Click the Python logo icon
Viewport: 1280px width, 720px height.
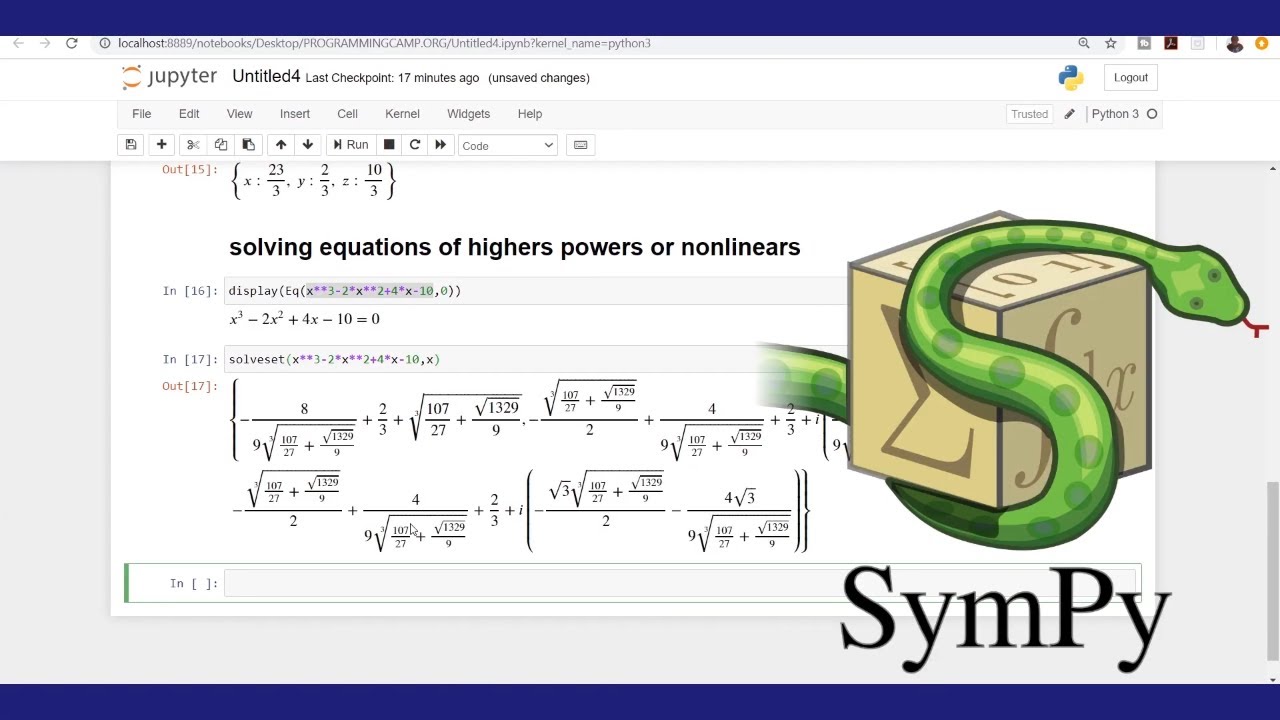1071,78
